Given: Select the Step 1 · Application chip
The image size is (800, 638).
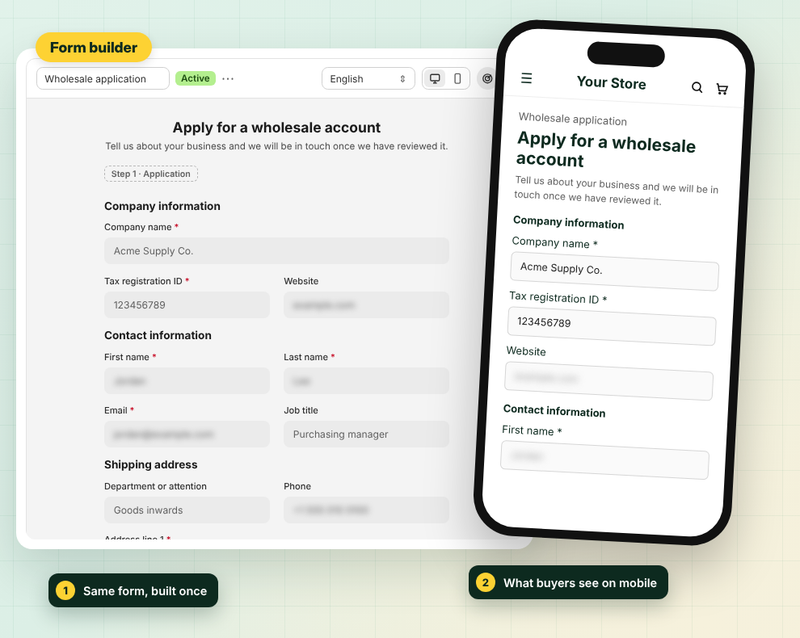Looking at the screenshot, I should click(151, 174).
